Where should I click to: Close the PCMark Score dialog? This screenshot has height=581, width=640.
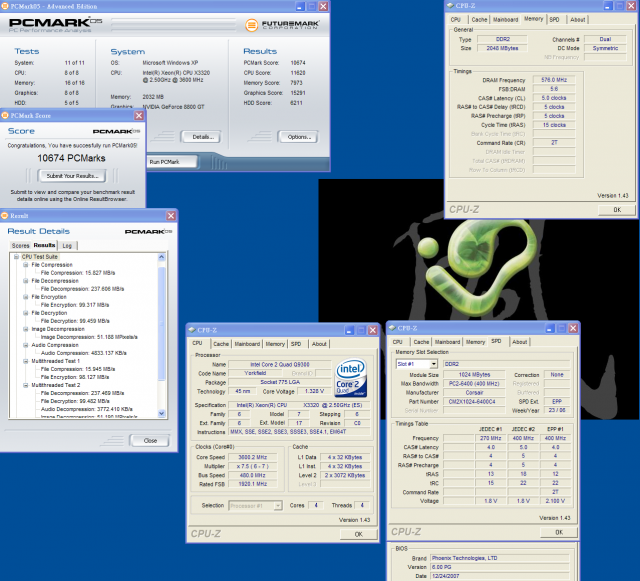(139, 116)
